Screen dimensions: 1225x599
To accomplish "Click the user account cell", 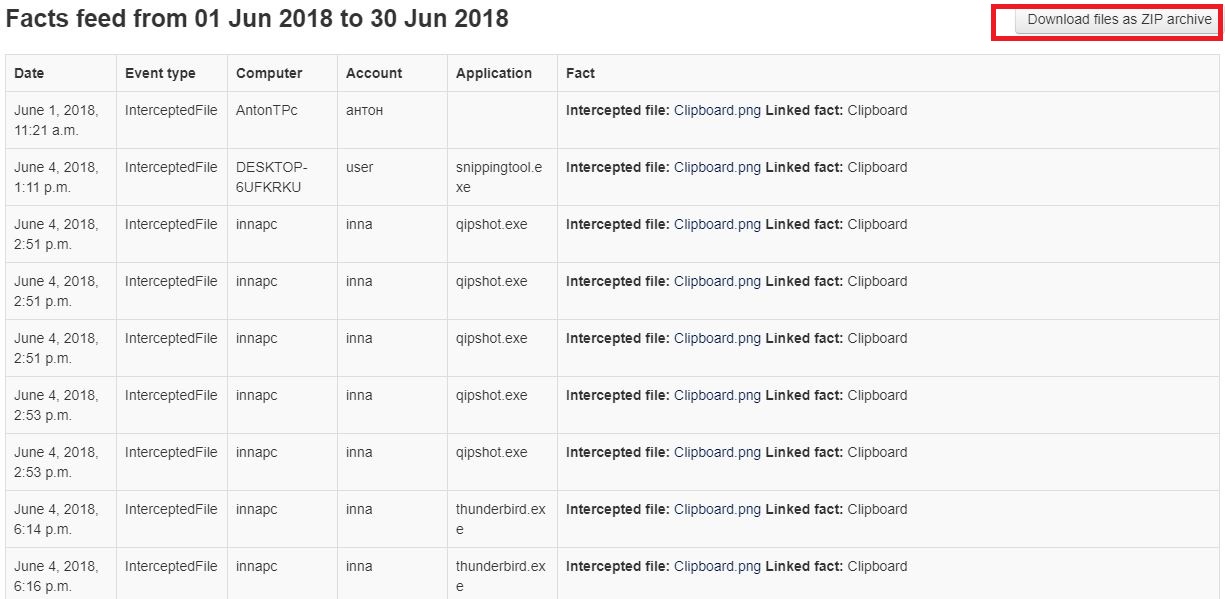I will (359, 168).
